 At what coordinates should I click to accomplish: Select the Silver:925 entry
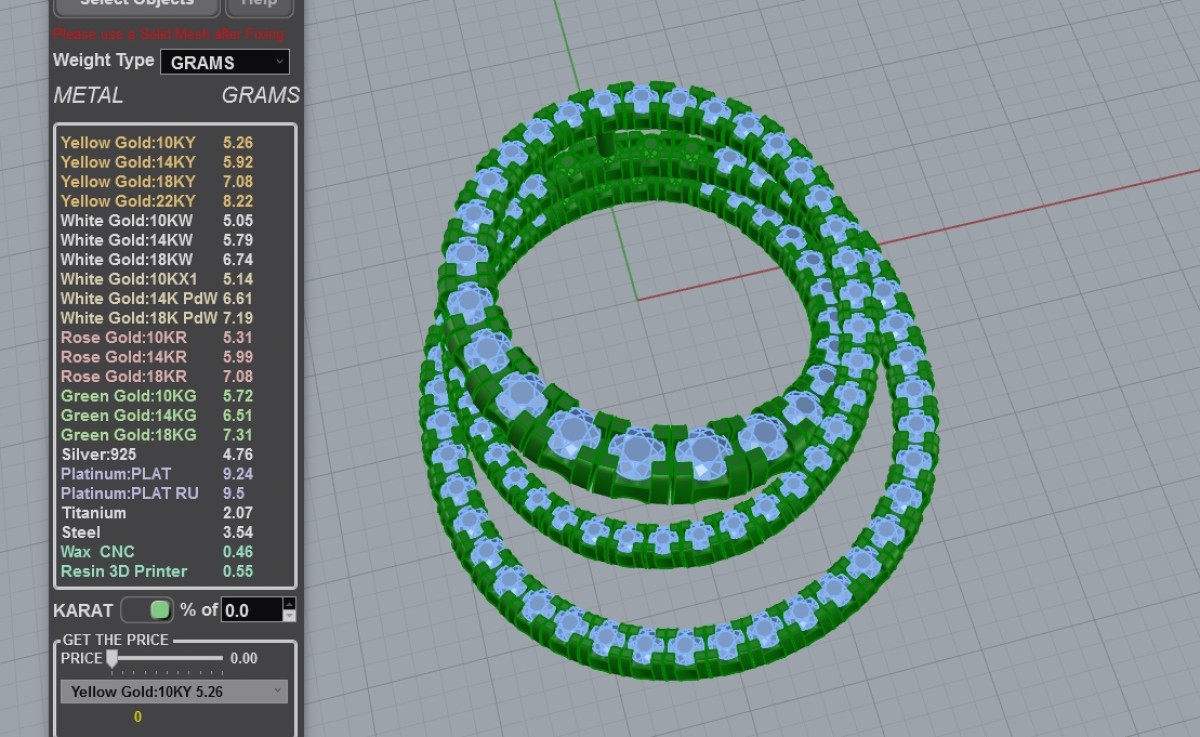pyautogui.click(x=98, y=454)
